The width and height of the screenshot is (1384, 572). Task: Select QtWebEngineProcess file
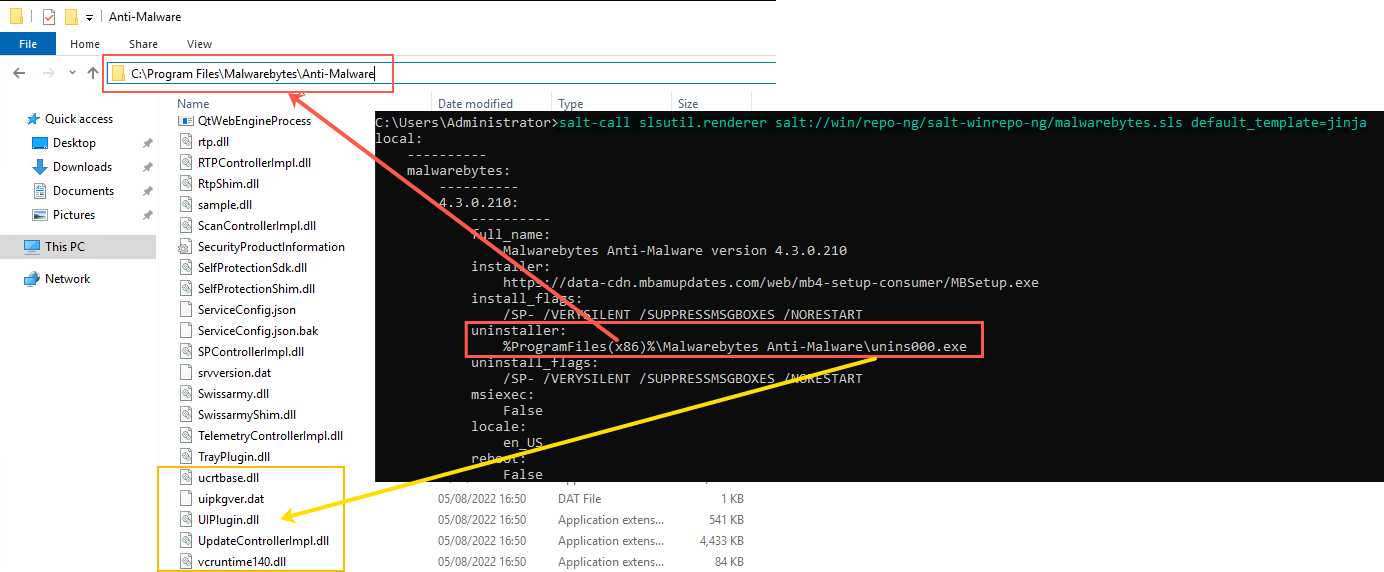click(x=254, y=121)
